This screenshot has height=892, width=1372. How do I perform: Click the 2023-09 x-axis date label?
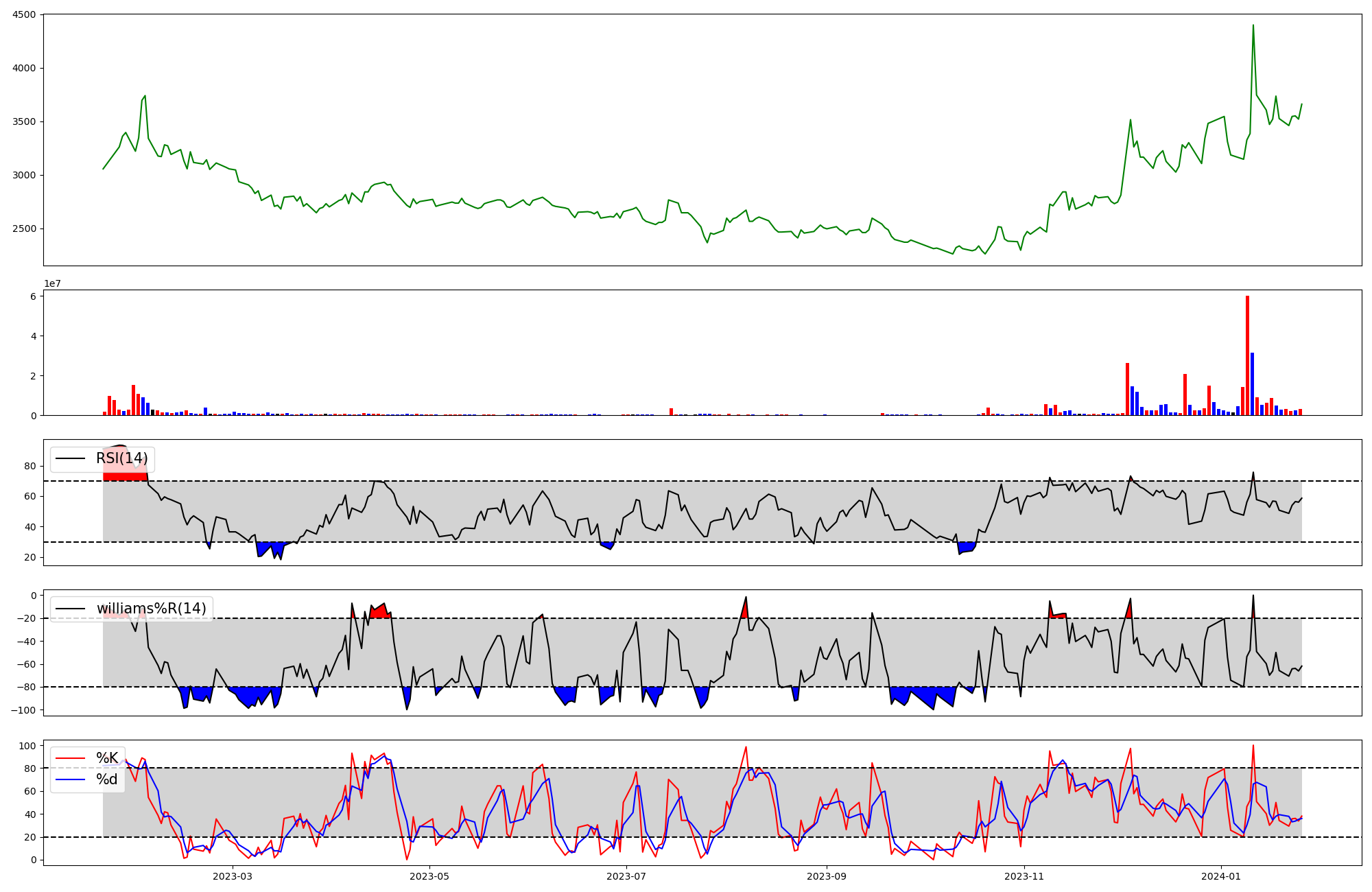pos(827,876)
